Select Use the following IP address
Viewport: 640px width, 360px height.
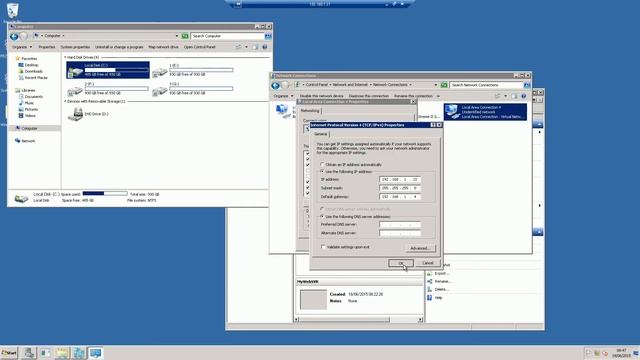[346, 171]
